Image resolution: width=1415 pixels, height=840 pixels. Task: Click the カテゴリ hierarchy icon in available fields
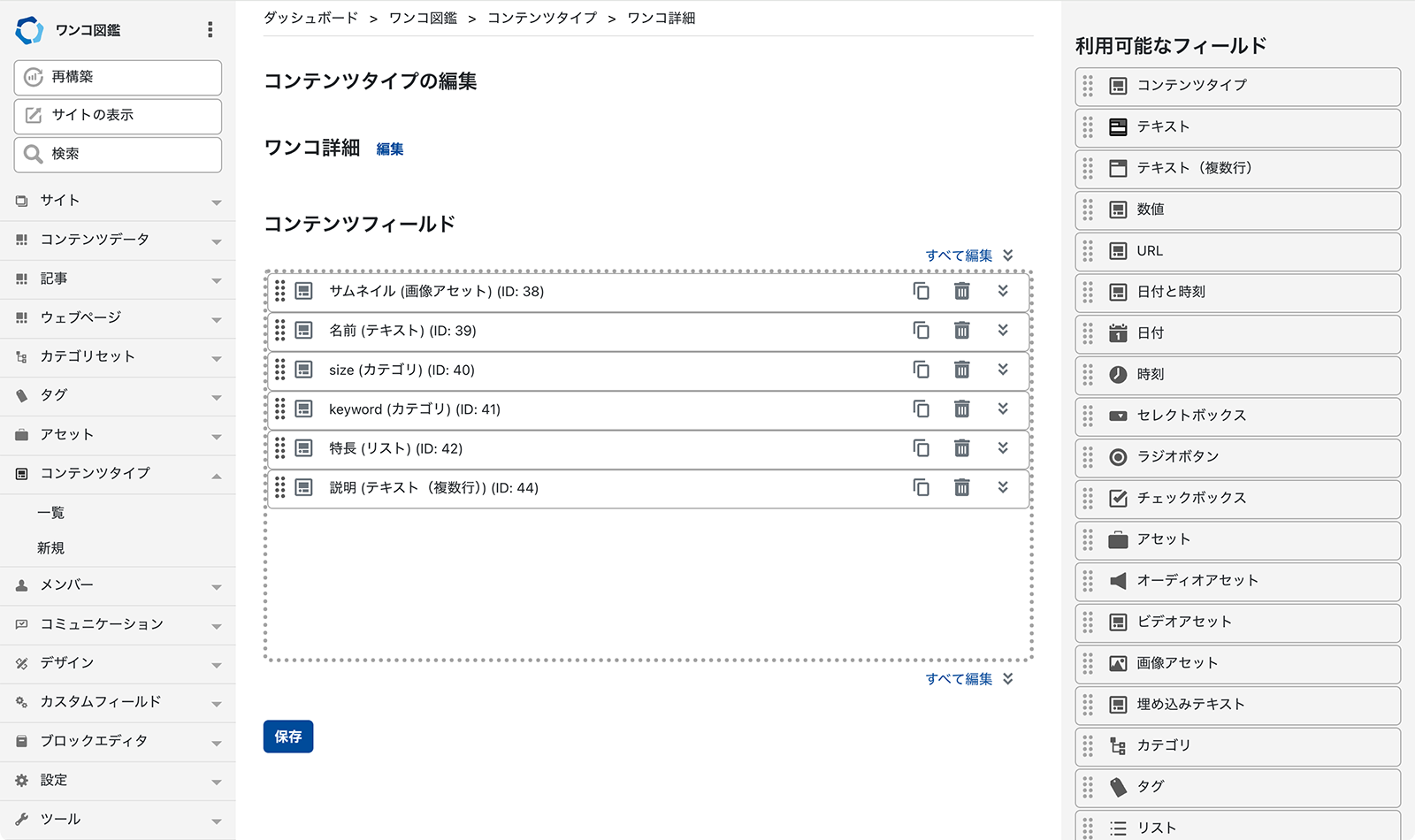(x=1118, y=745)
